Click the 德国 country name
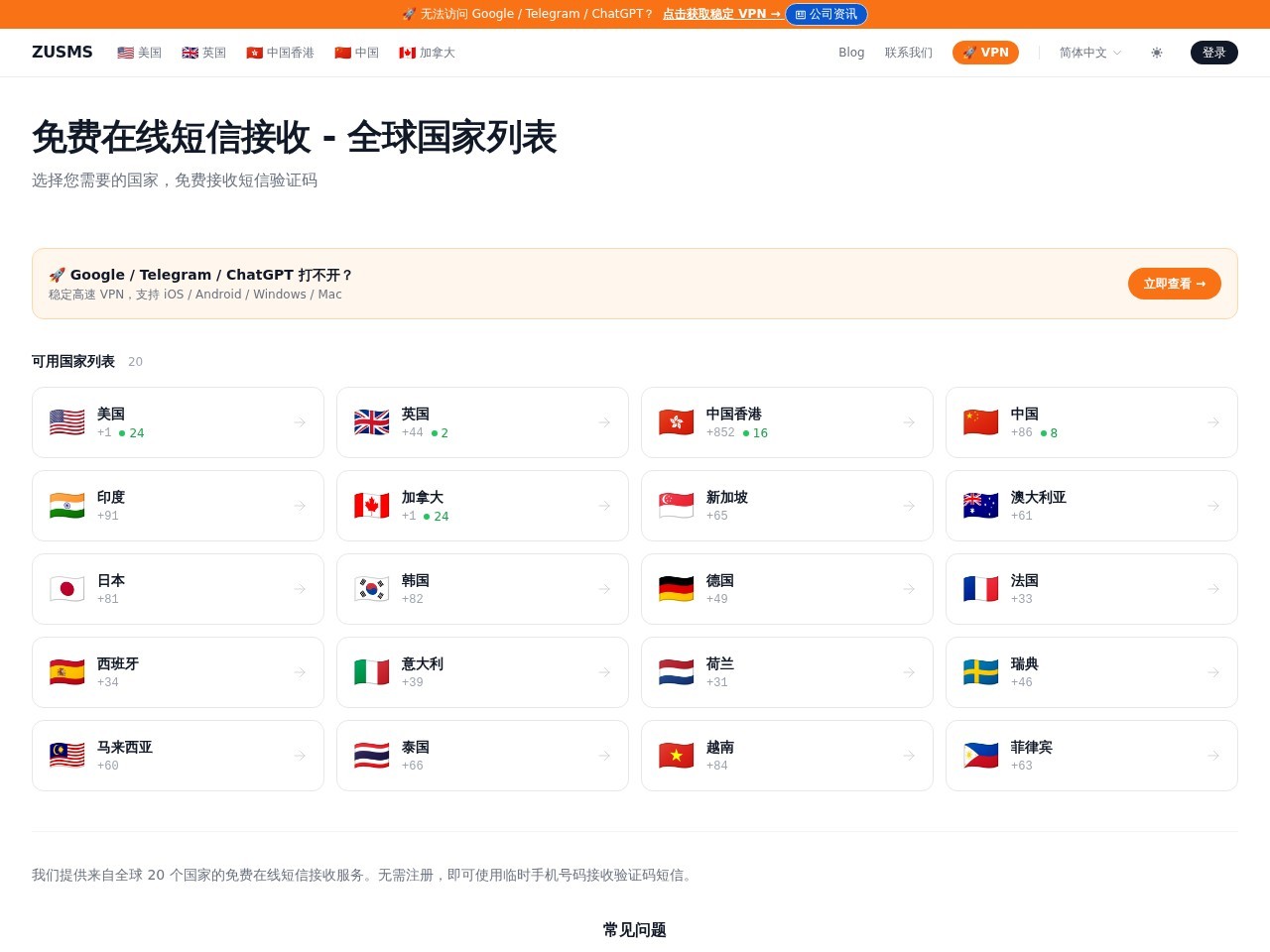Image resolution: width=1270 pixels, height=952 pixels. 720,580
